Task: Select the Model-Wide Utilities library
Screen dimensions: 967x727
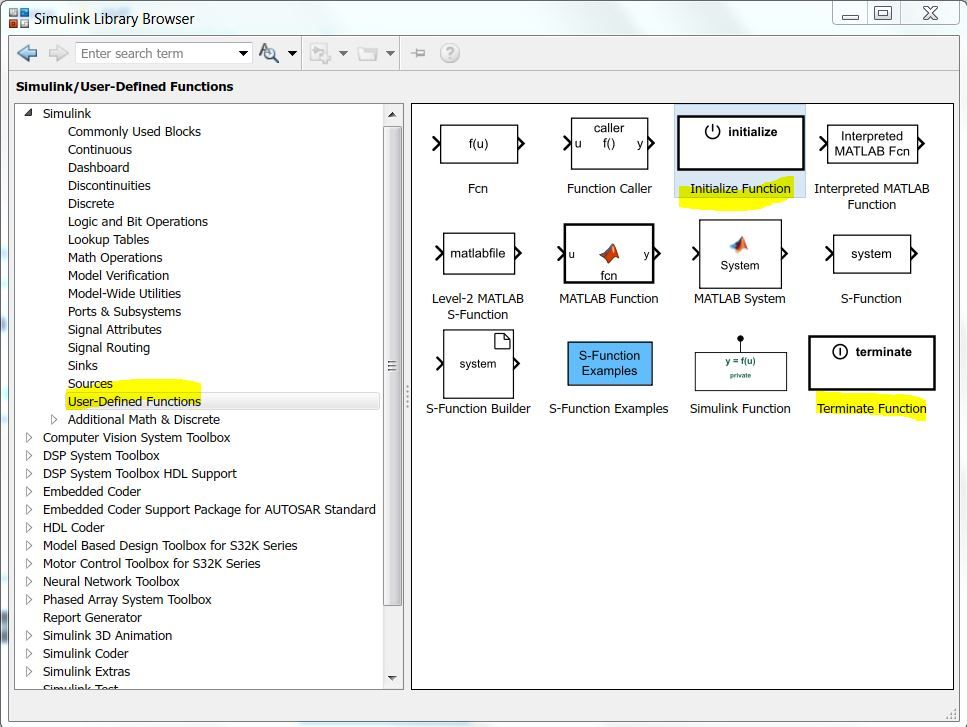Action: [124, 294]
